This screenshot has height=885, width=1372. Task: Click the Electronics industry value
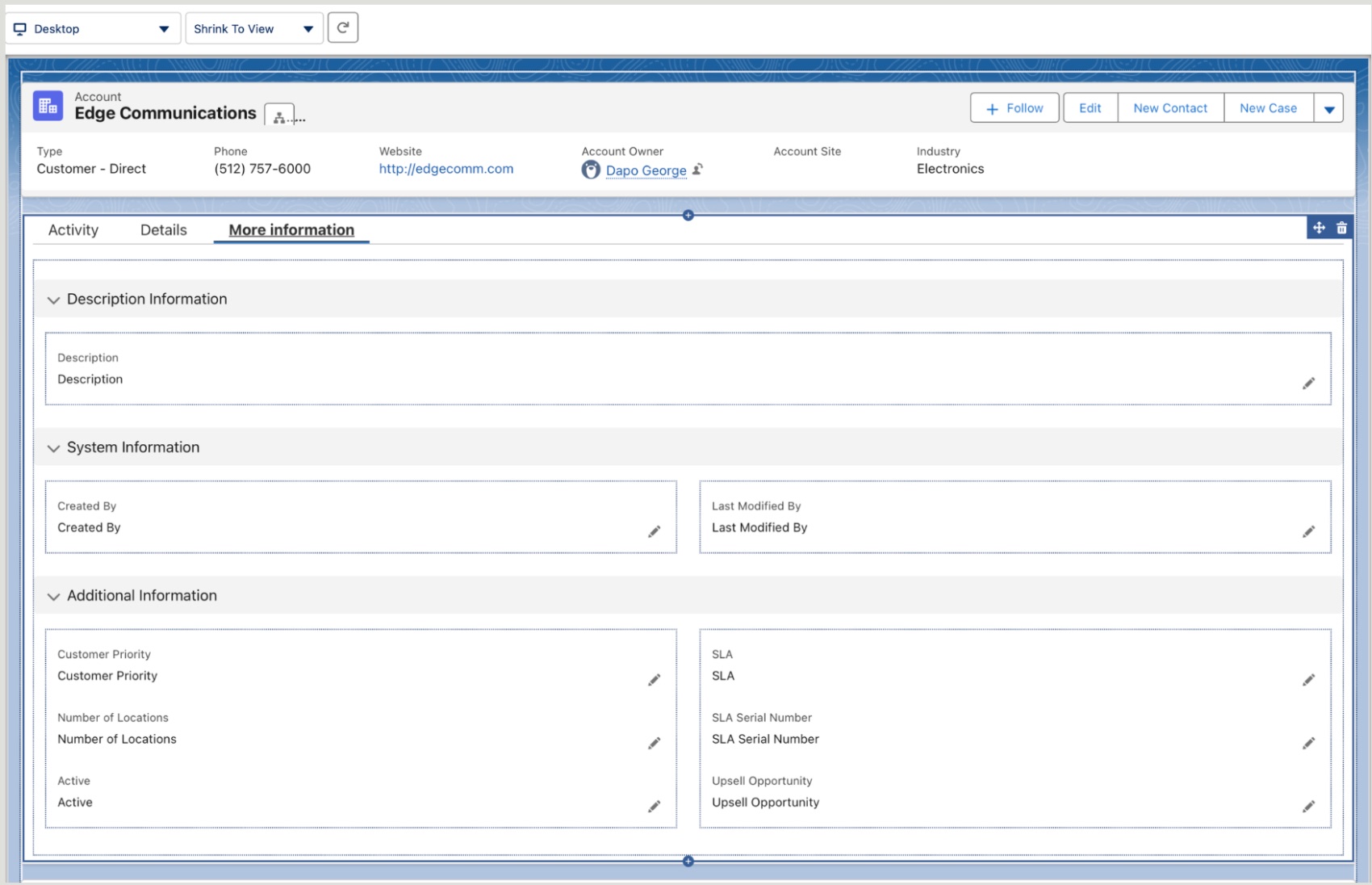[951, 169]
